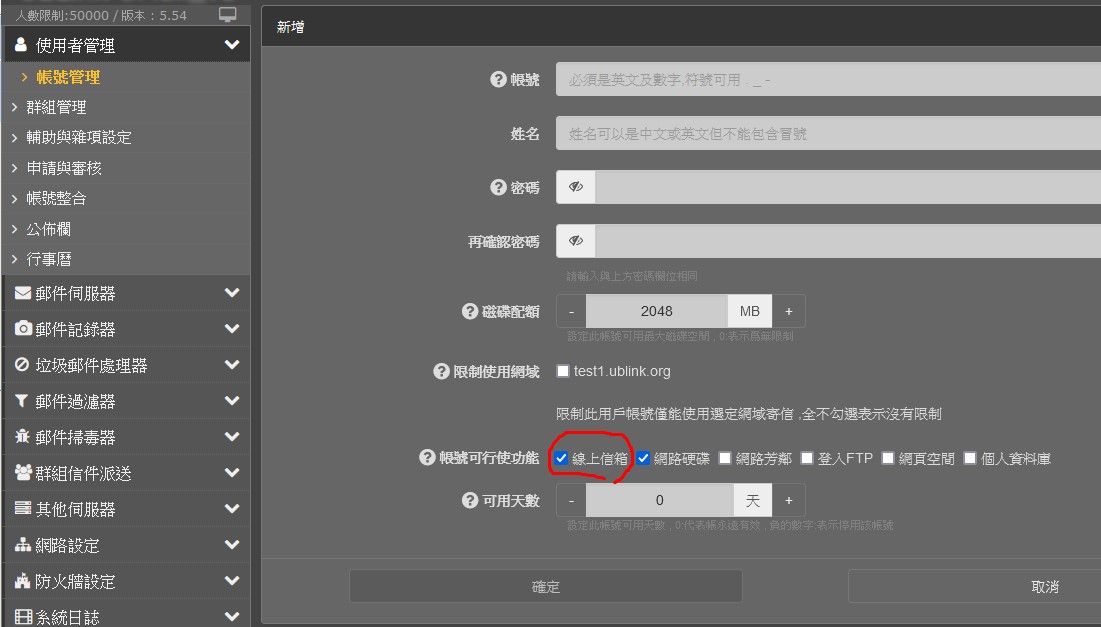Open 群組管理 in the sidebar
This screenshot has height=627, width=1101.
[x=56, y=107]
